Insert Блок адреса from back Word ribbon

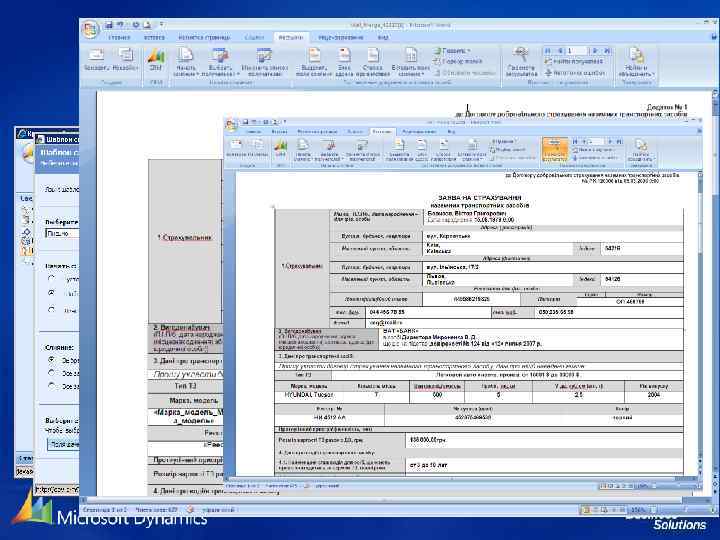click(344, 62)
